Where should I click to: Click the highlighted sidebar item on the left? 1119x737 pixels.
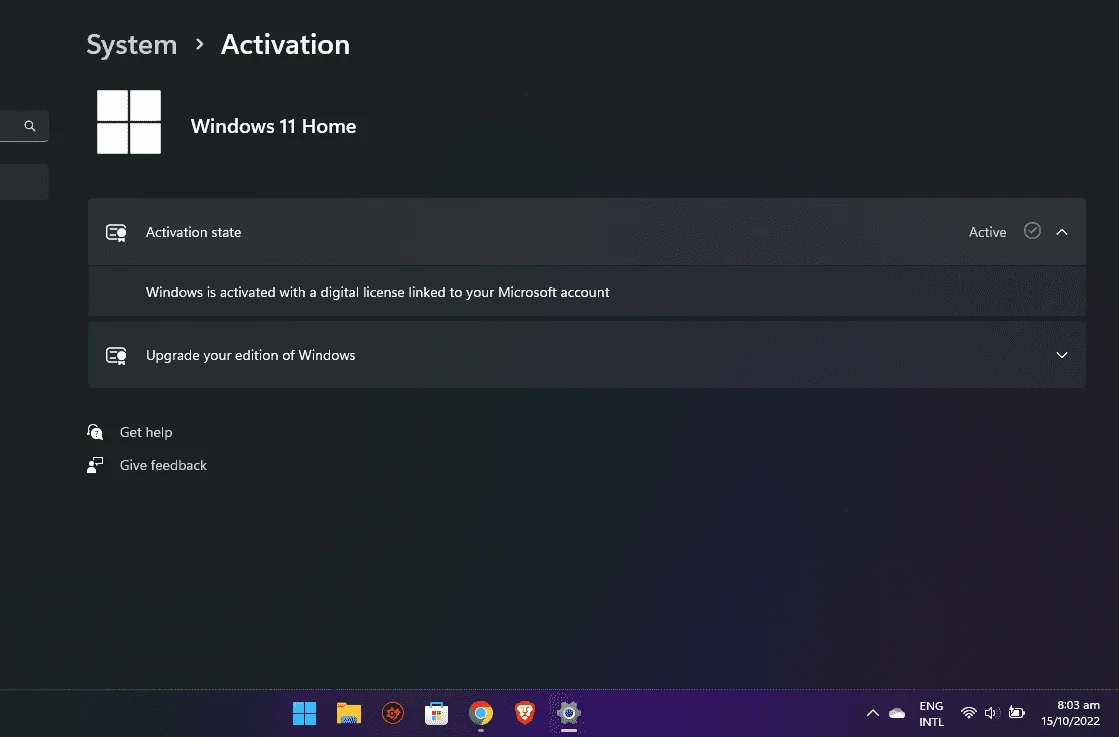(x=24, y=182)
